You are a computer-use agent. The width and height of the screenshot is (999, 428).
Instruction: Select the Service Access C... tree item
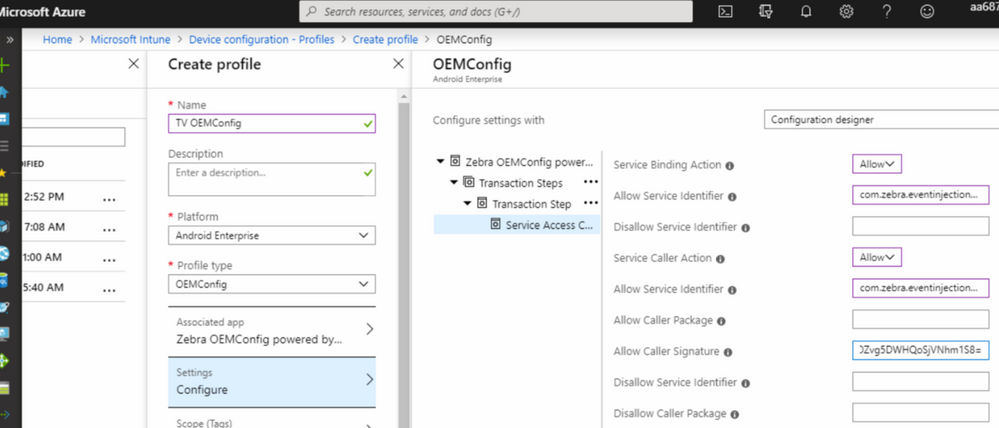pyautogui.click(x=517, y=225)
